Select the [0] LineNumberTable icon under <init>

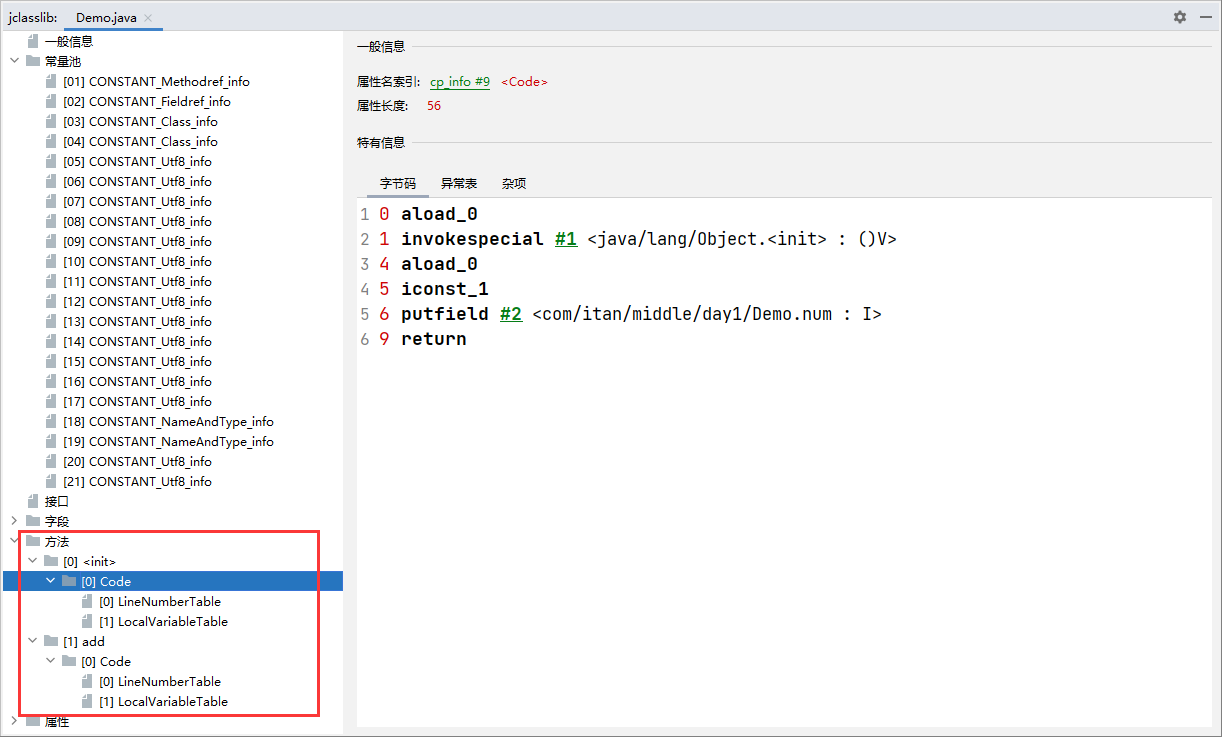click(87, 601)
